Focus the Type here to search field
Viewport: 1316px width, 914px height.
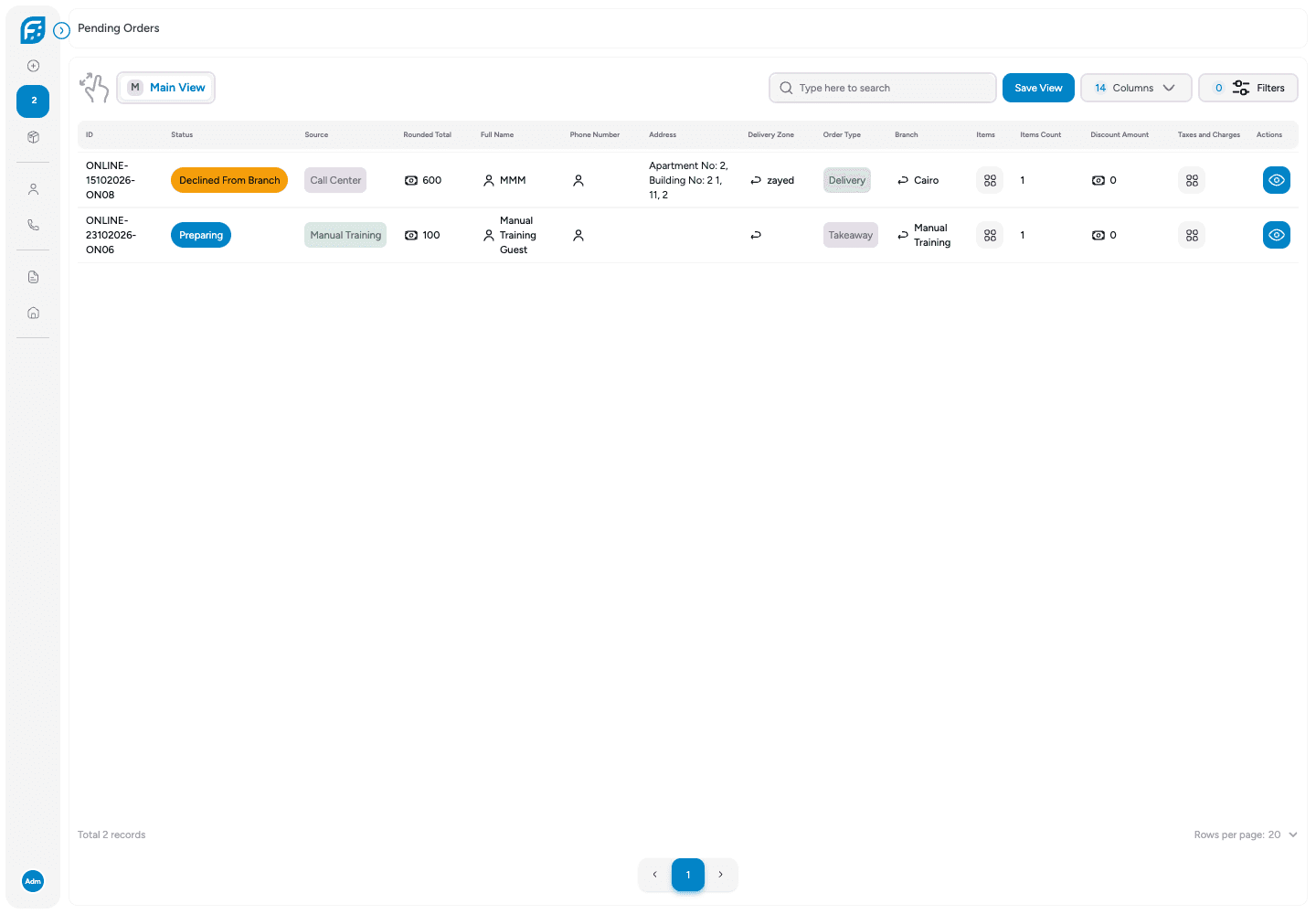[x=883, y=88]
